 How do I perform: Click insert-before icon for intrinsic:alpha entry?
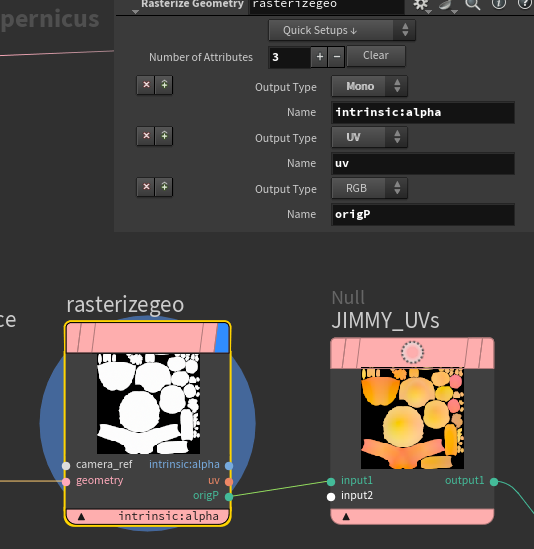pos(164,85)
